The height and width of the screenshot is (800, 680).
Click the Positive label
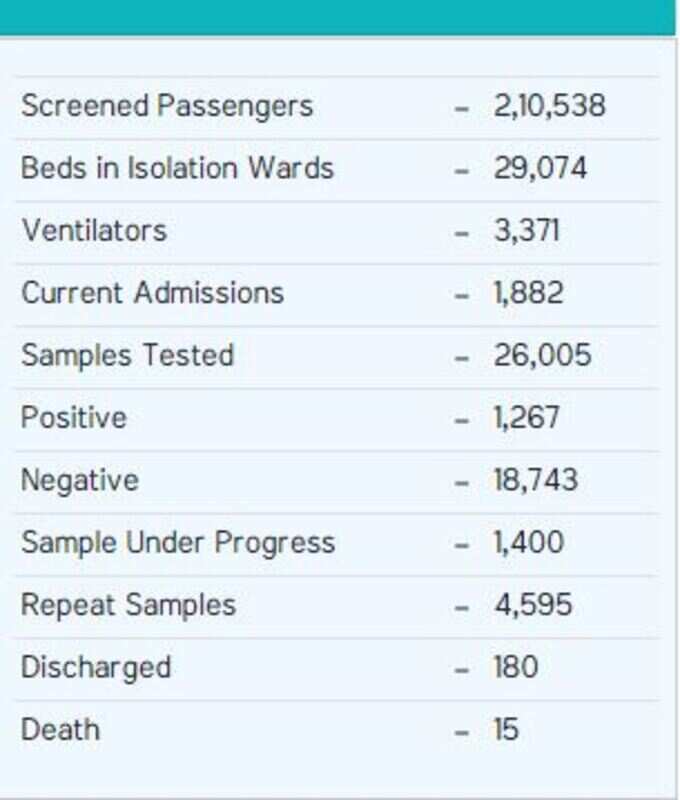pyautogui.click(x=74, y=418)
